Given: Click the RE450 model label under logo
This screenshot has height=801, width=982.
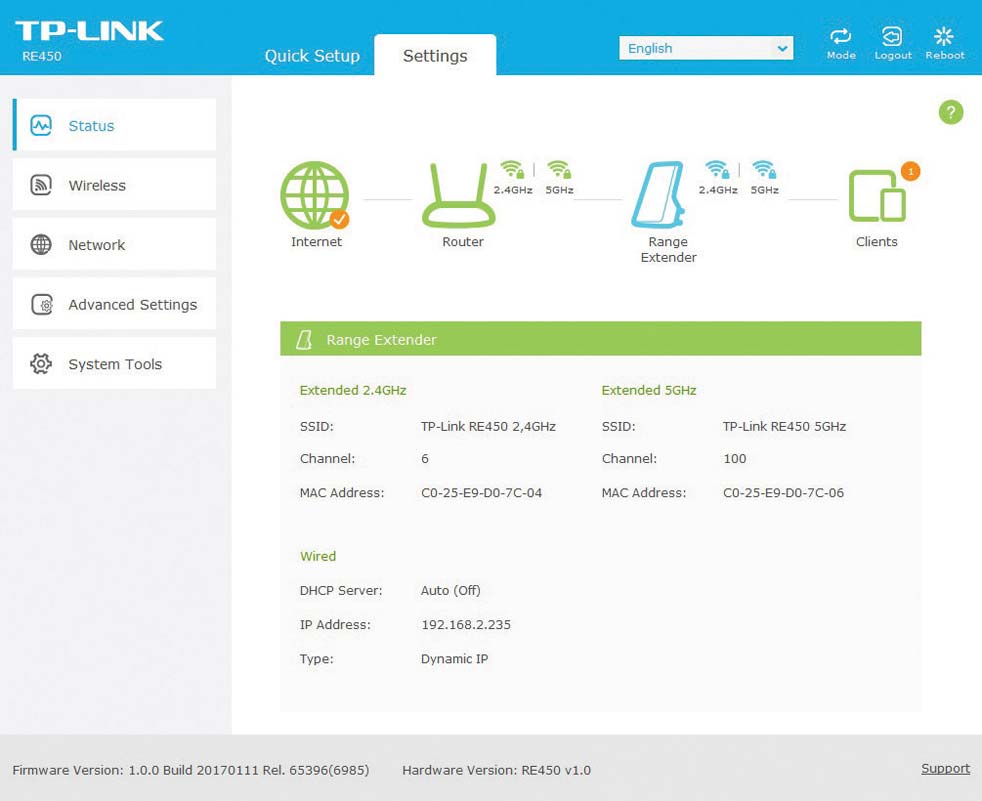Looking at the screenshot, I should click(x=42, y=56).
